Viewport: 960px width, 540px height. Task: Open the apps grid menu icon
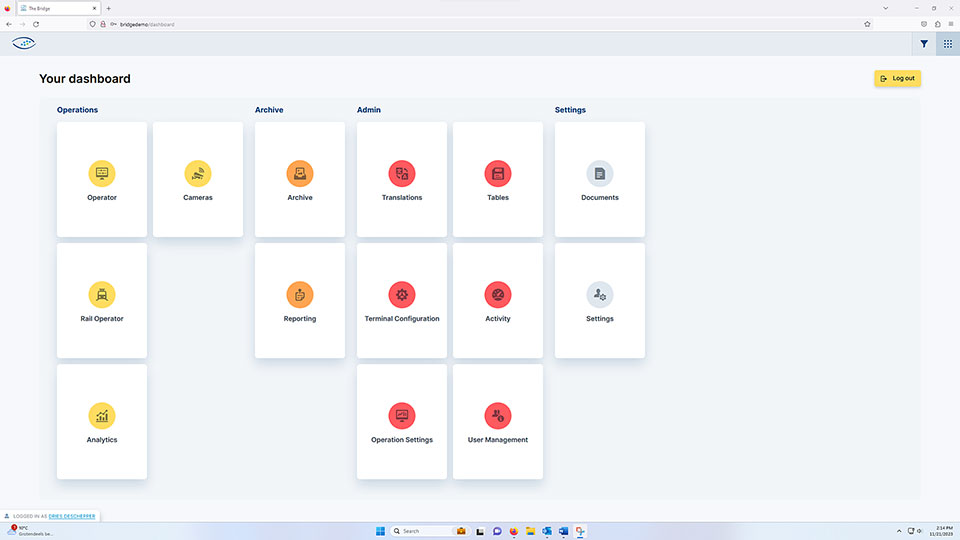point(948,44)
